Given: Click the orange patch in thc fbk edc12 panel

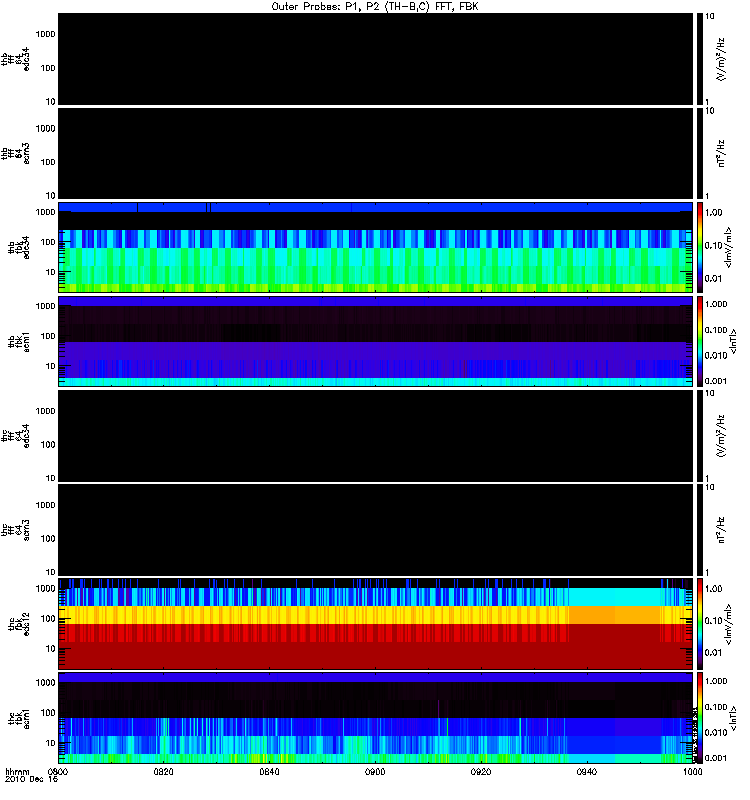Looking at the screenshot, I should (614, 615).
